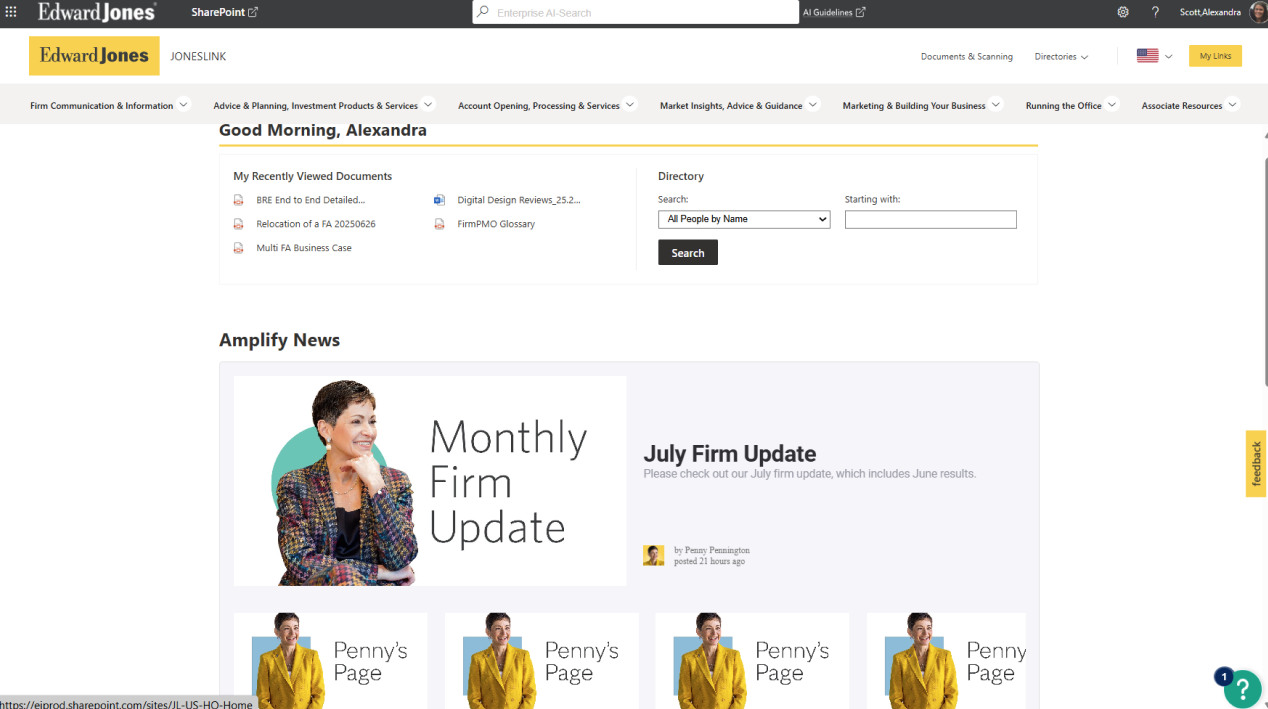Image resolution: width=1268 pixels, height=709 pixels.
Task: Click Edward Jones logo in top black bar
Action: coord(97,12)
